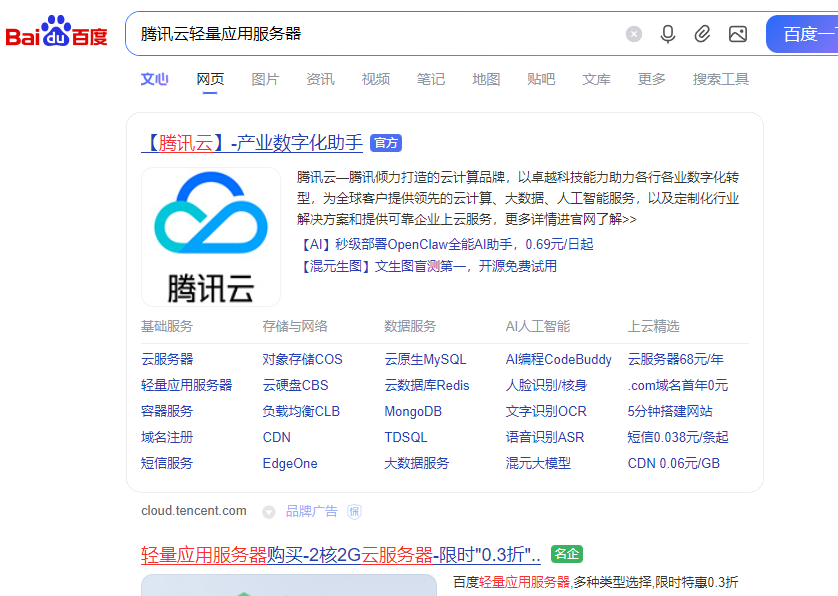Expand the dropdown arrow beside cloud.tencent.com
Image resolution: width=838 pixels, height=596 pixels.
[269, 512]
